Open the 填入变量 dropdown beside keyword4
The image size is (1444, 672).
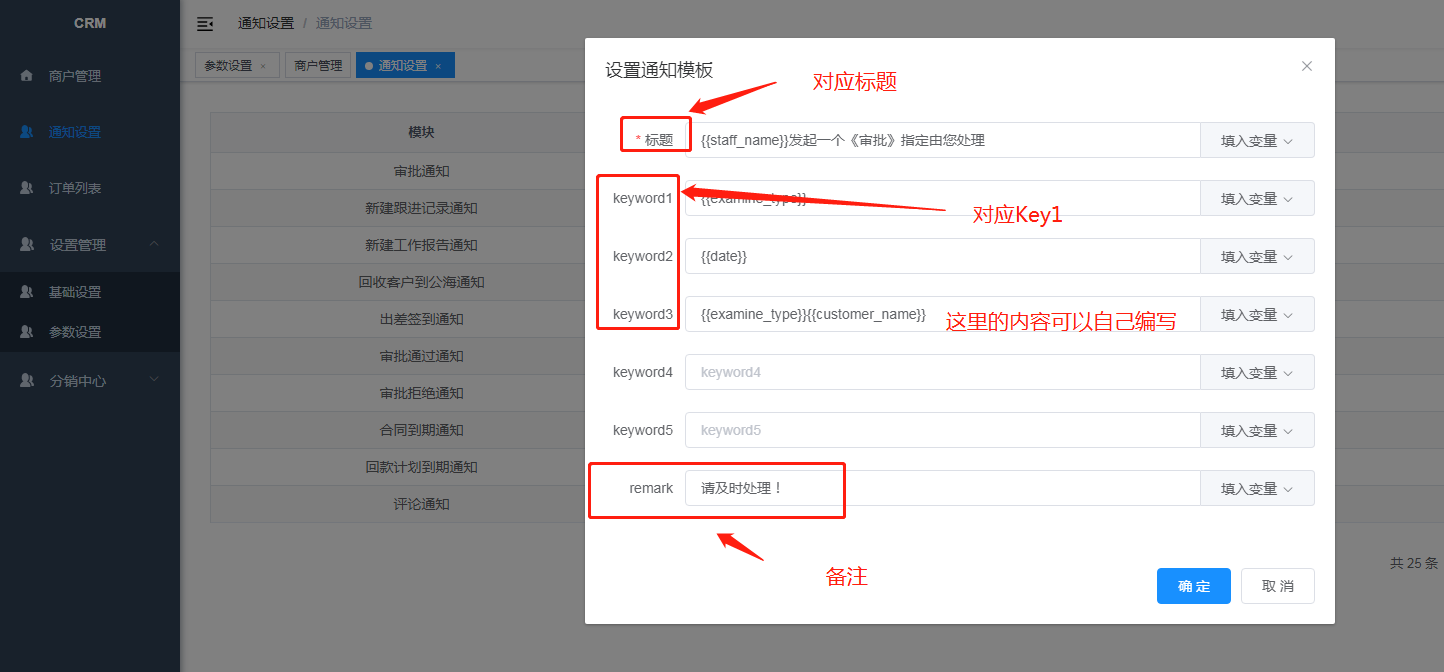point(1257,372)
